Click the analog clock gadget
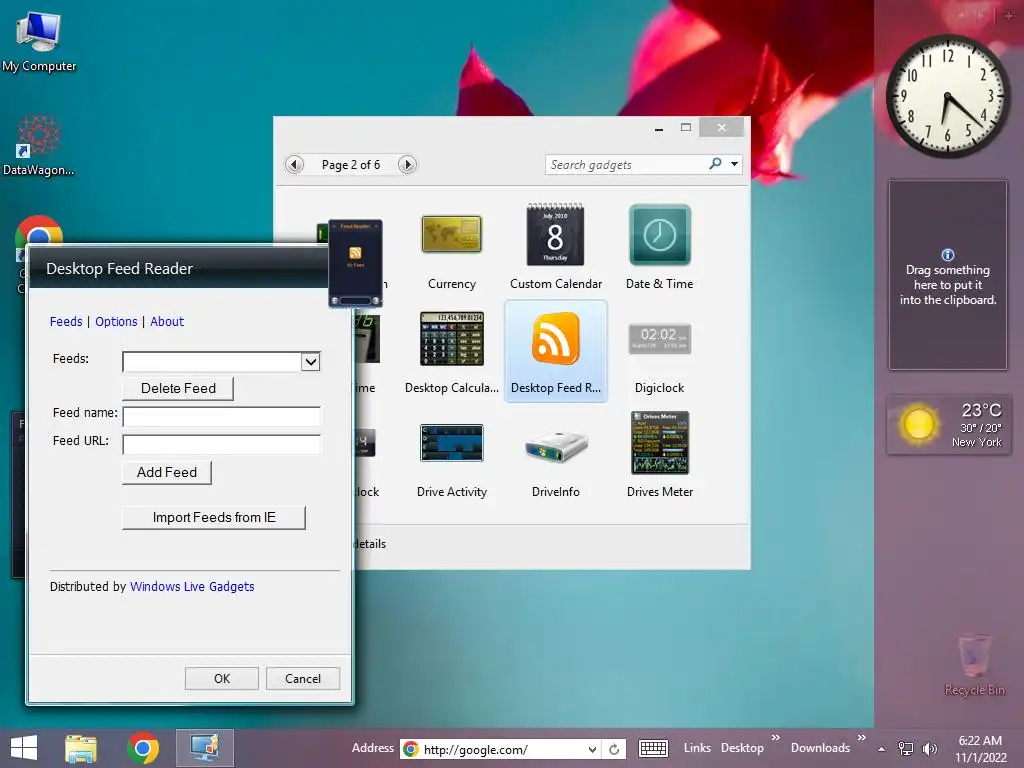 [948, 95]
